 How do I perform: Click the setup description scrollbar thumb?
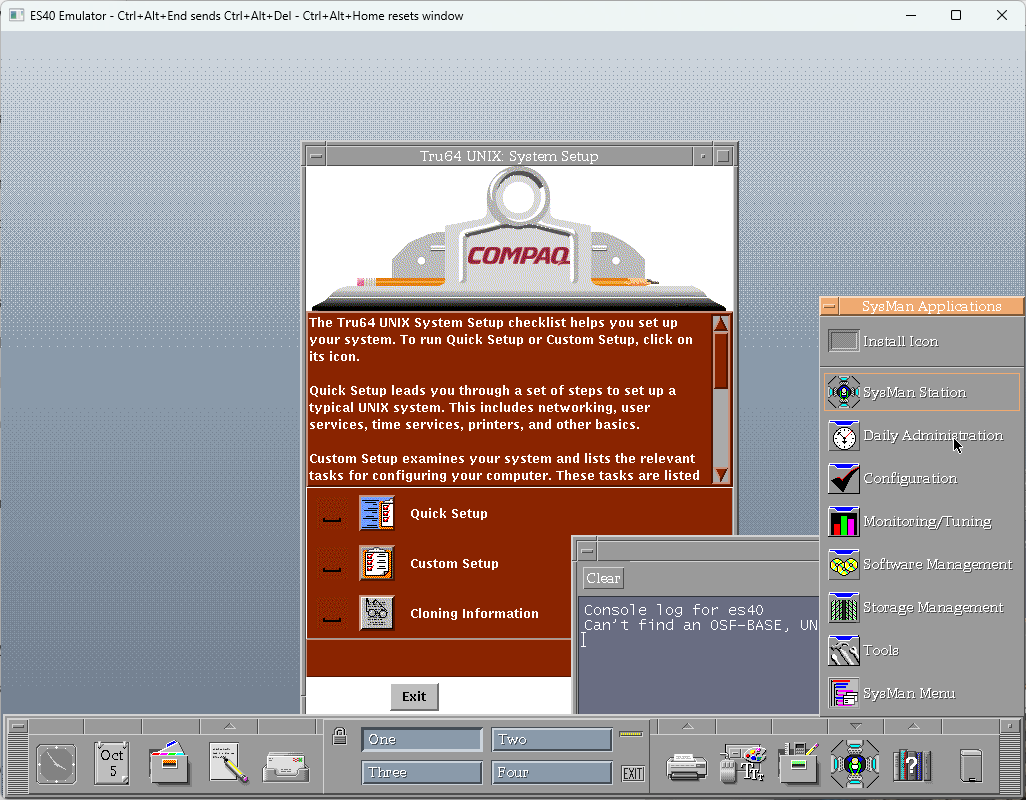(x=721, y=361)
